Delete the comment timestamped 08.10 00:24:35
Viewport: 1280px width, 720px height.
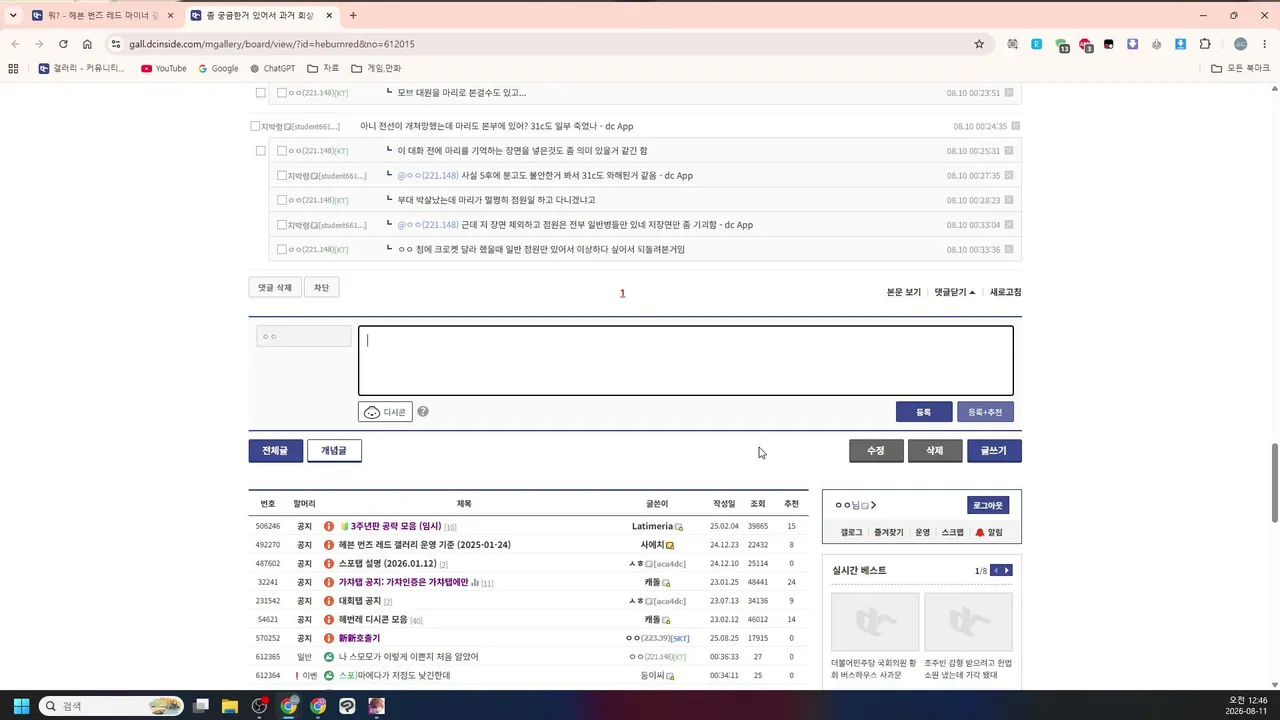pyautogui.click(x=1016, y=126)
